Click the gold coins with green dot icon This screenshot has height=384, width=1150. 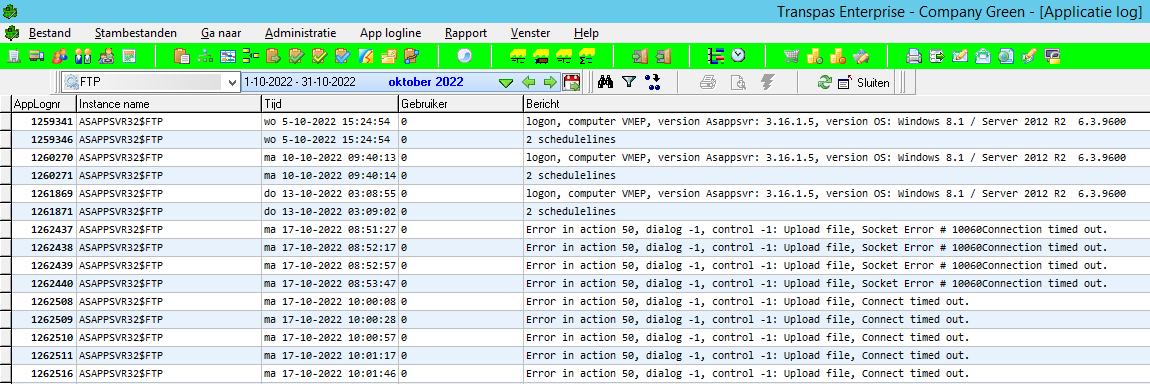coord(815,56)
